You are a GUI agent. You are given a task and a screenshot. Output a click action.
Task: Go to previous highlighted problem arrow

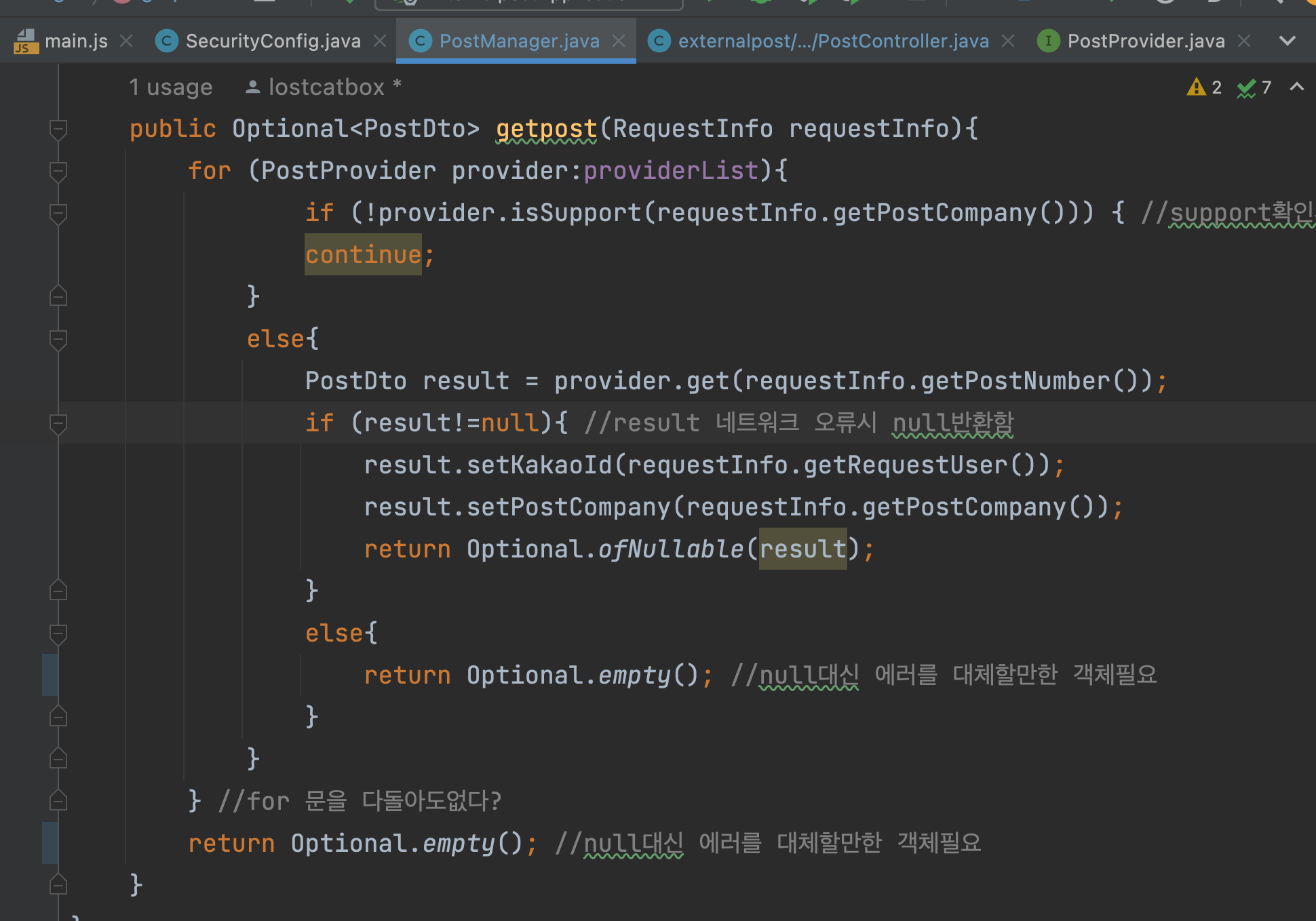pos(1296,87)
